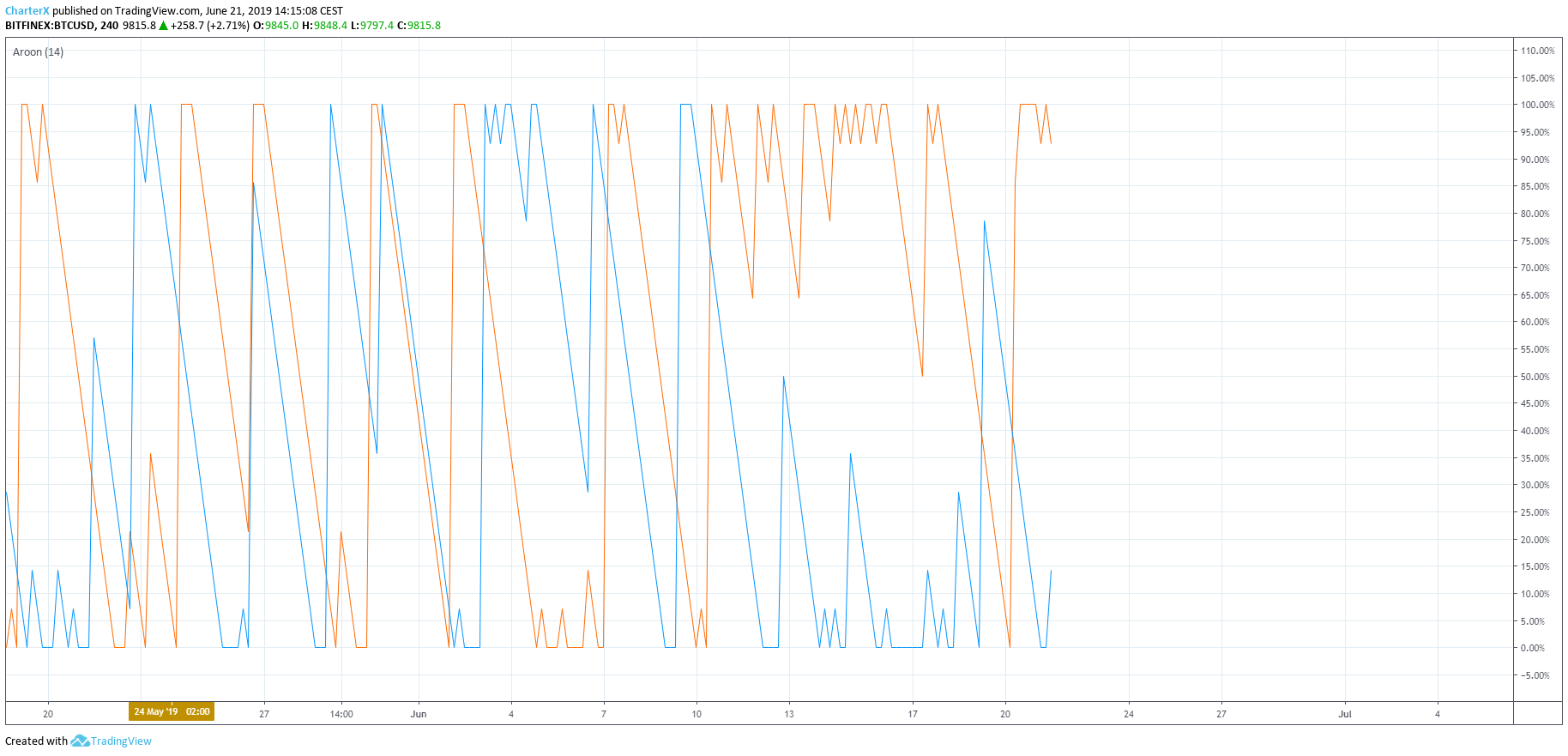Click the 85.00% scale label

click(x=1535, y=186)
